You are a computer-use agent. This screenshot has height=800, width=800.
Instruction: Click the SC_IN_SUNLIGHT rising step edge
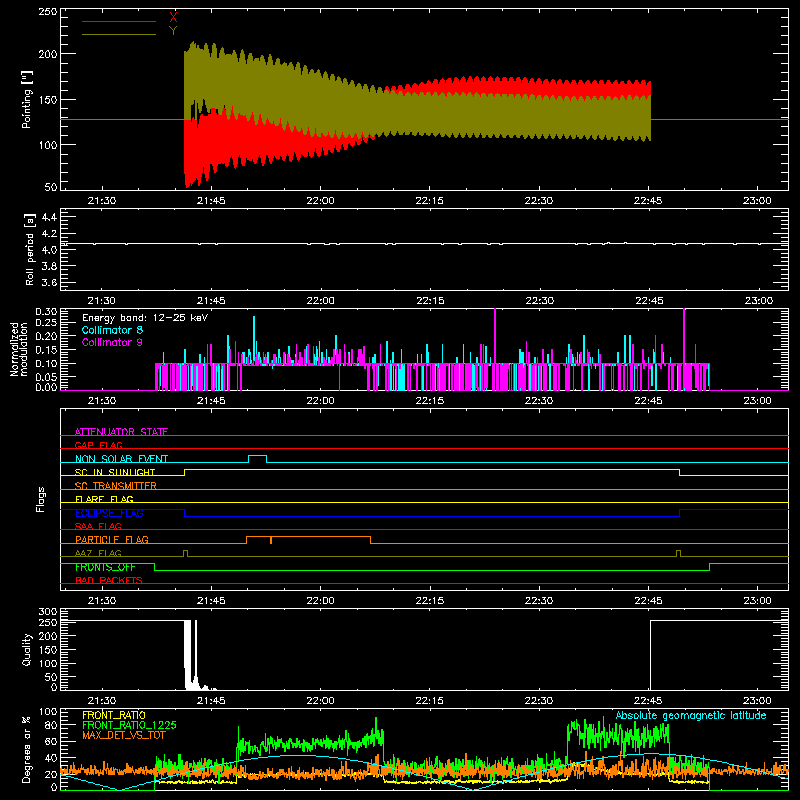point(185,472)
